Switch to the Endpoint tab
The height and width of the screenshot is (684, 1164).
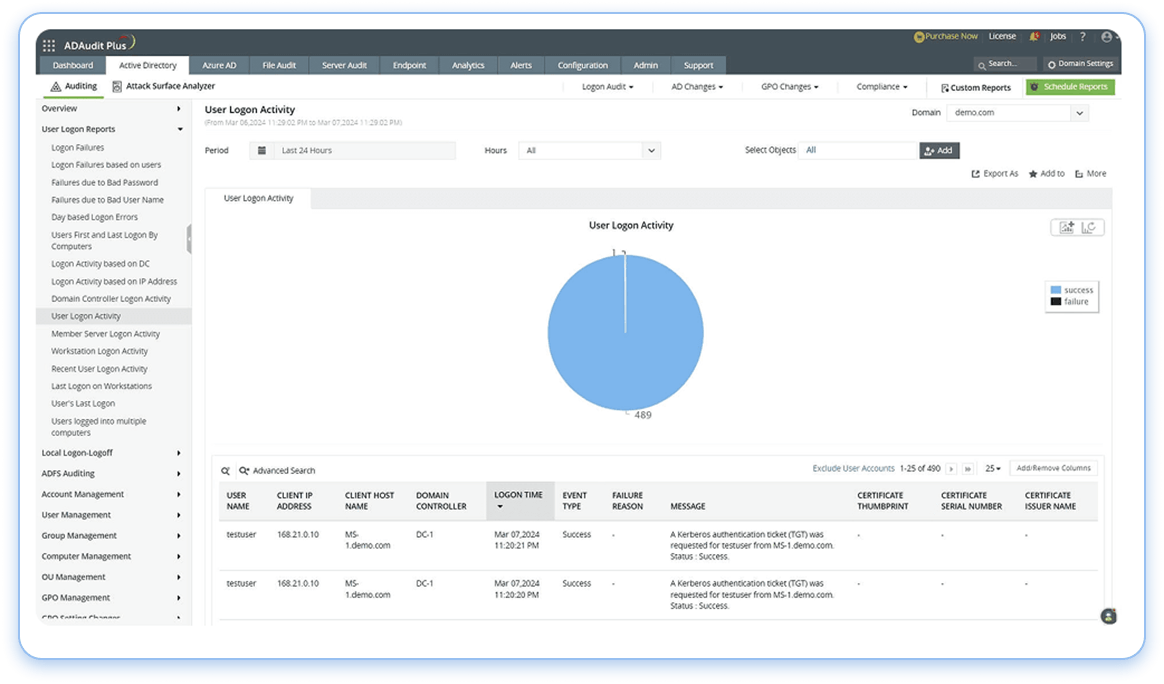click(409, 65)
